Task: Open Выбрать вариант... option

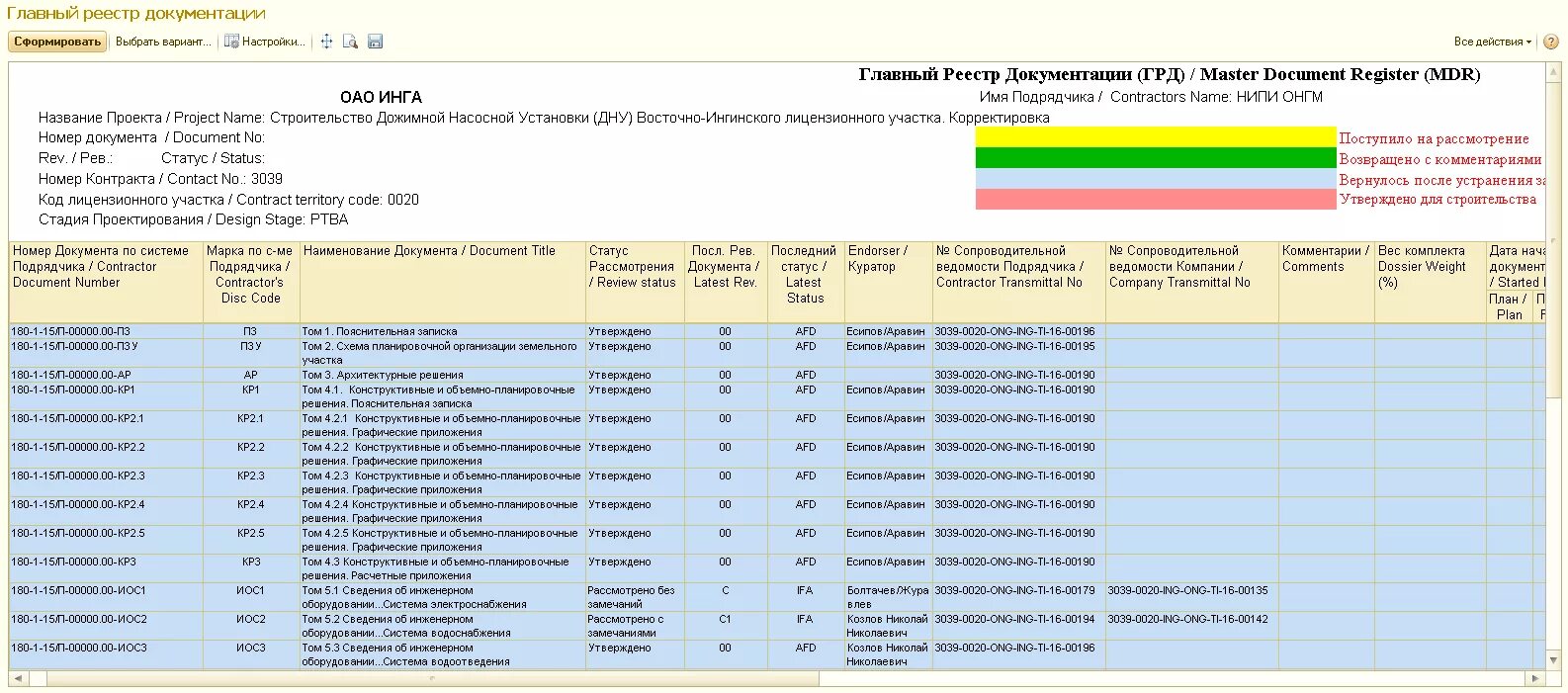Action: click(163, 42)
